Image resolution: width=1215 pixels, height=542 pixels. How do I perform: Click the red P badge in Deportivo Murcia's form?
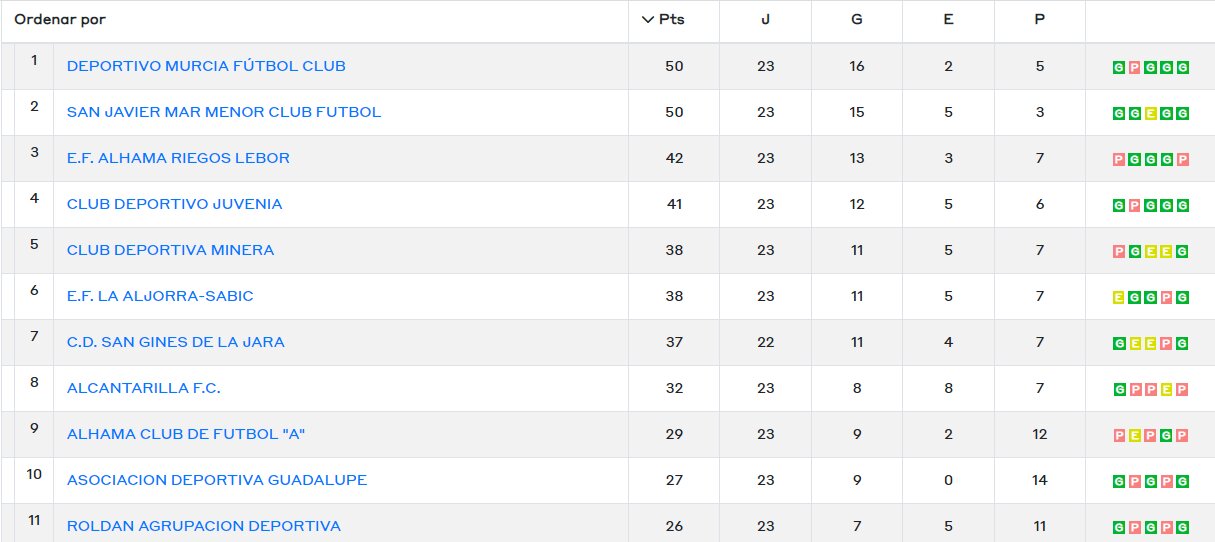[1135, 68]
